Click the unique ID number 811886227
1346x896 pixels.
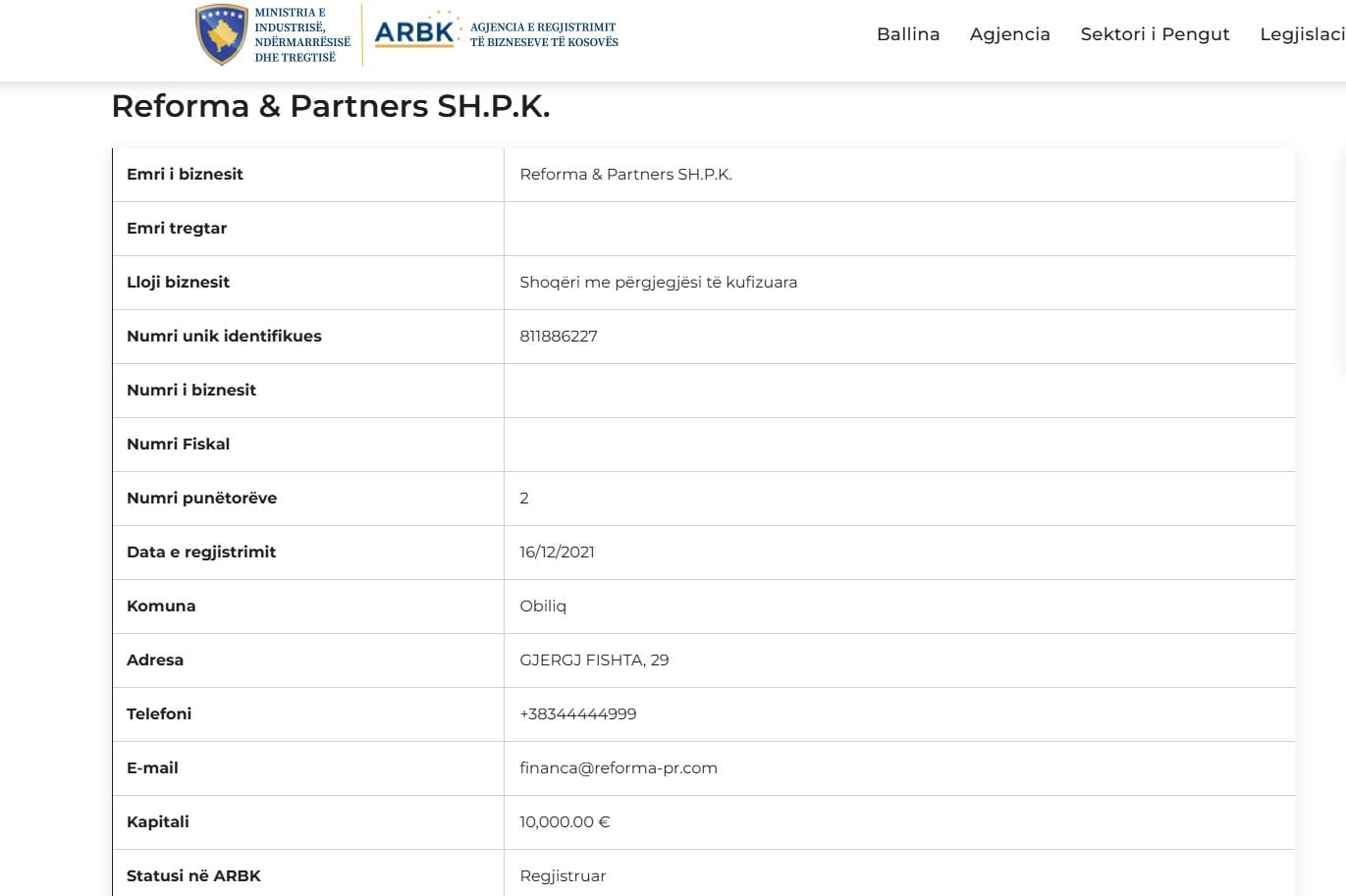click(558, 337)
